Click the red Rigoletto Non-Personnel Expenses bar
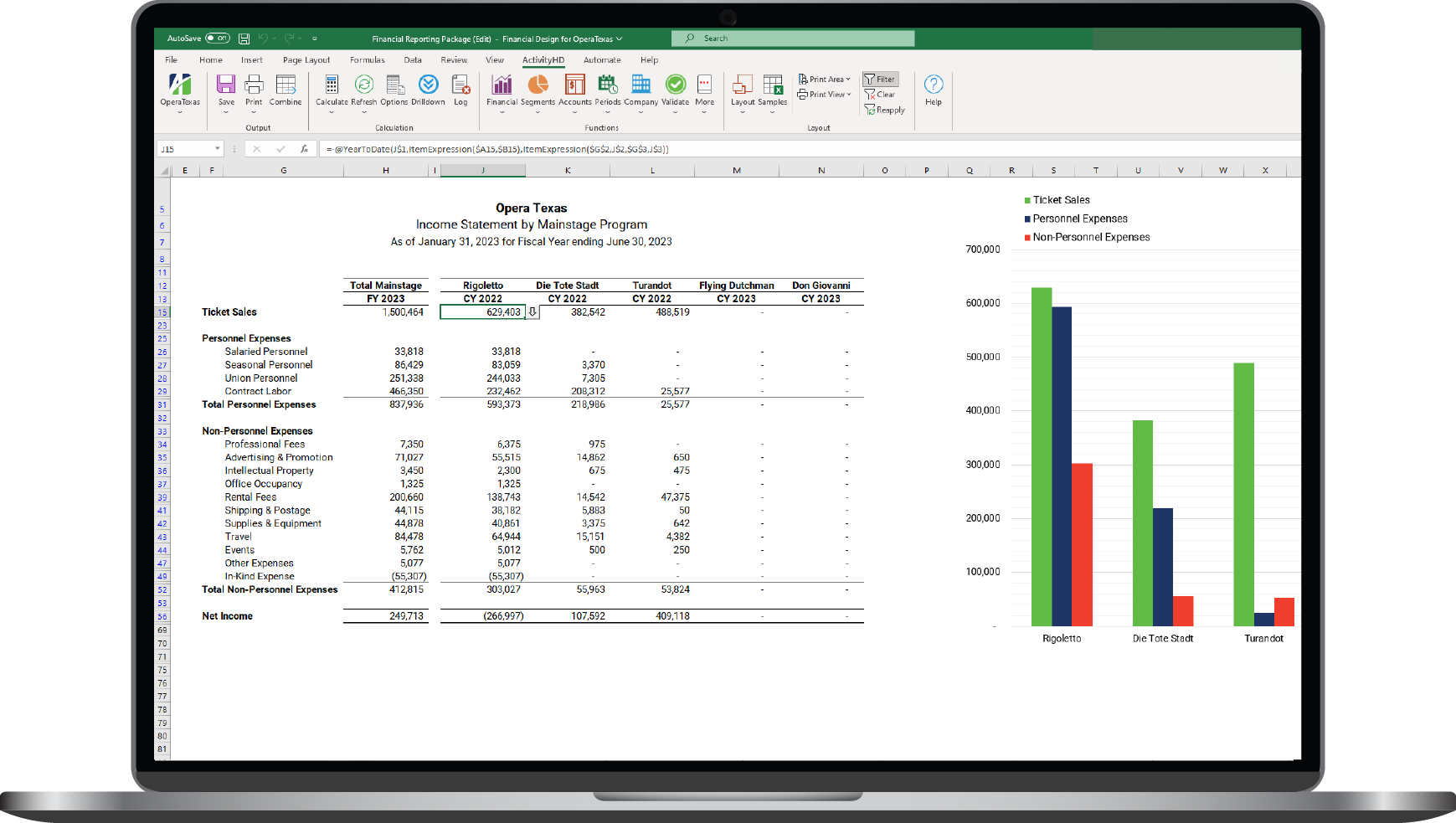This screenshot has width=1456, height=823. pos(1082,544)
